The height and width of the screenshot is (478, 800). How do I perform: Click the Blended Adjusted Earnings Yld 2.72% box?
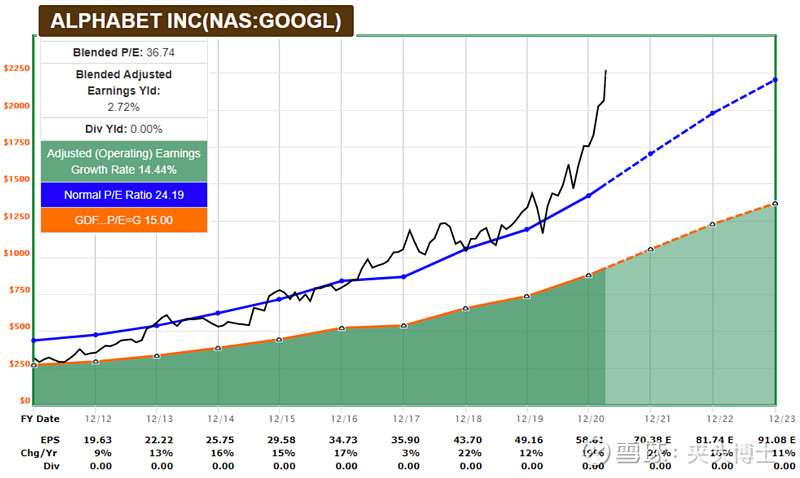pyautogui.click(x=123, y=90)
